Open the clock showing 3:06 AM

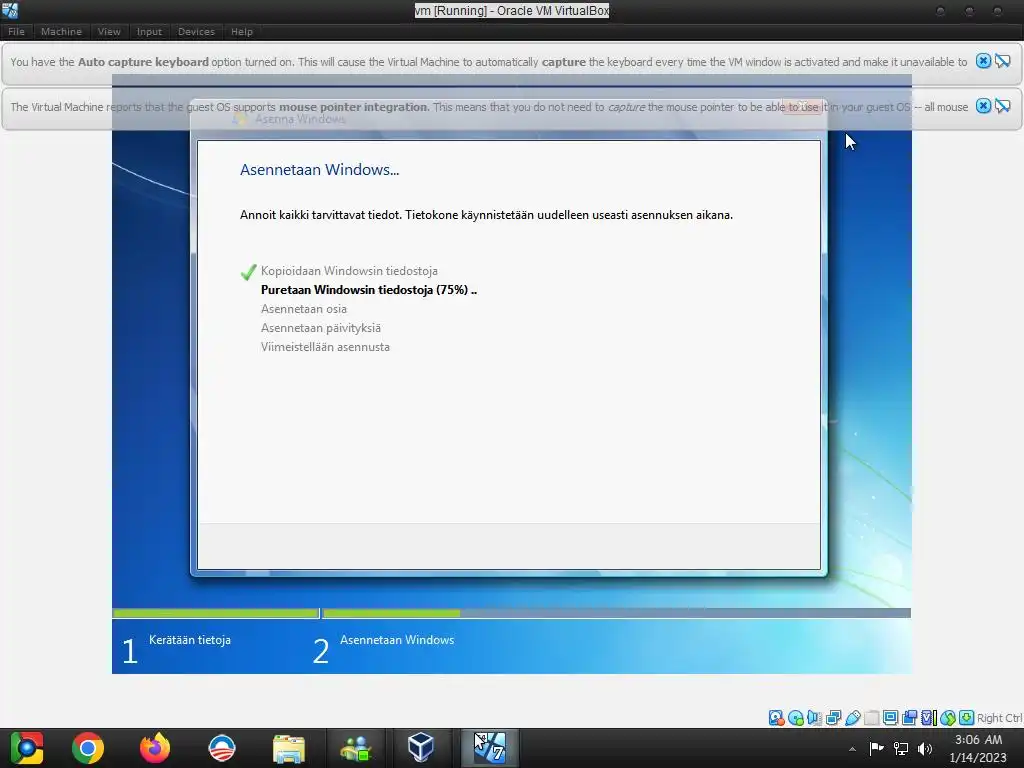(x=978, y=748)
